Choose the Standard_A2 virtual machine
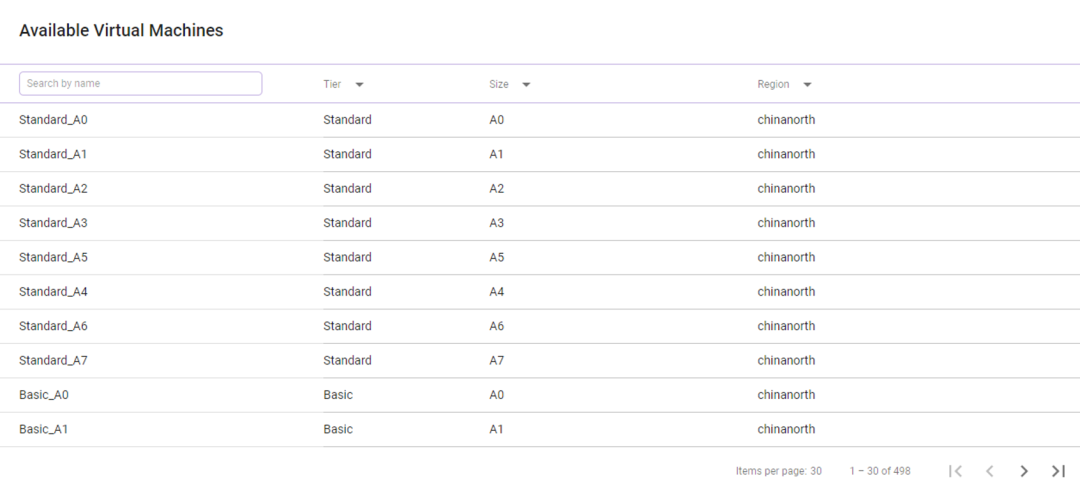The width and height of the screenshot is (1080, 494). 54,189
